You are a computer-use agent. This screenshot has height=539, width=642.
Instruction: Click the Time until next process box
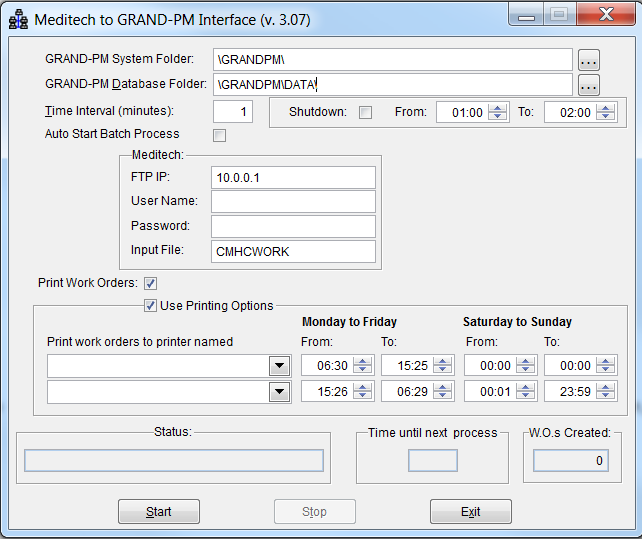(x=433, y=460)
